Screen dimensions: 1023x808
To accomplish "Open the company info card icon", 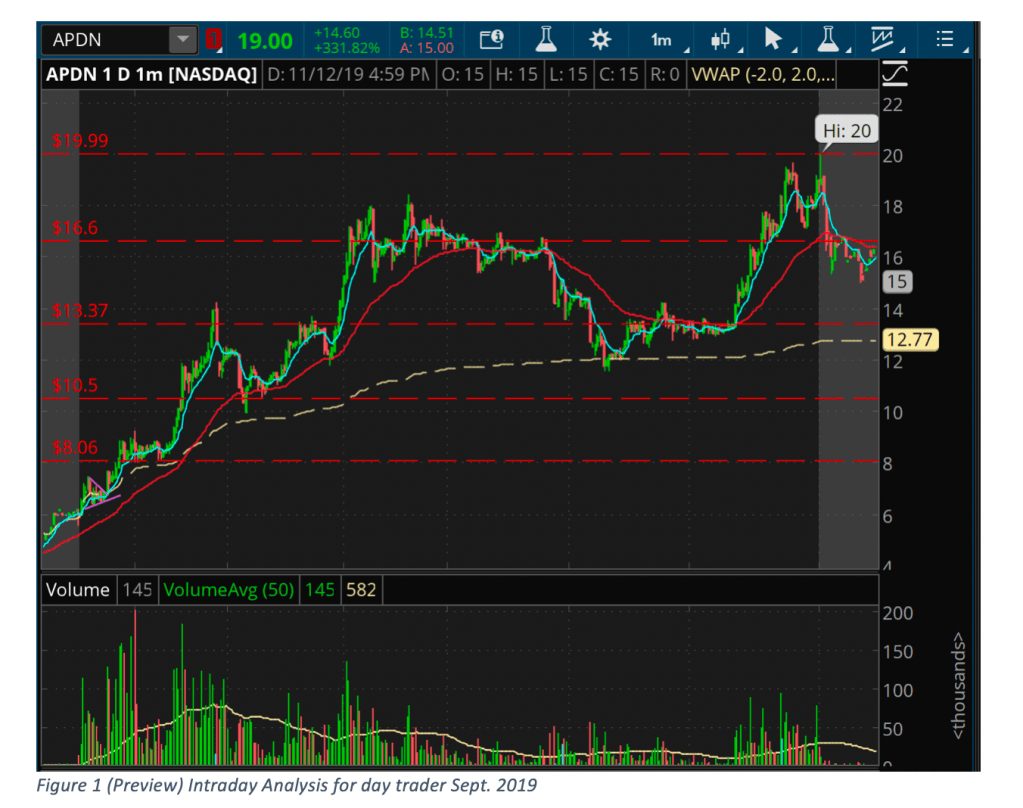I will 491,40.
